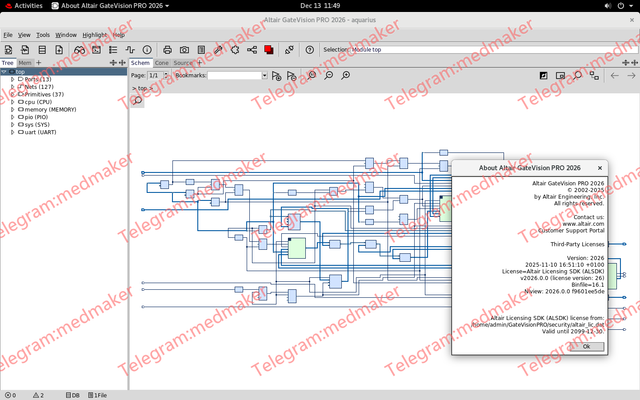Screen dimensions: 640x400
Task: Click the black square view-mode icon
Action: coord(543,76)
